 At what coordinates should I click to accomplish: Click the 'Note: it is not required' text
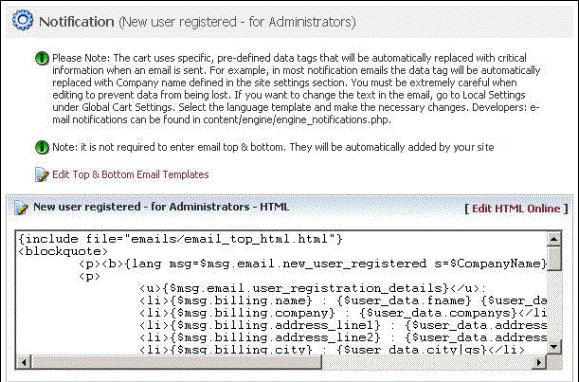coord(273,147)
